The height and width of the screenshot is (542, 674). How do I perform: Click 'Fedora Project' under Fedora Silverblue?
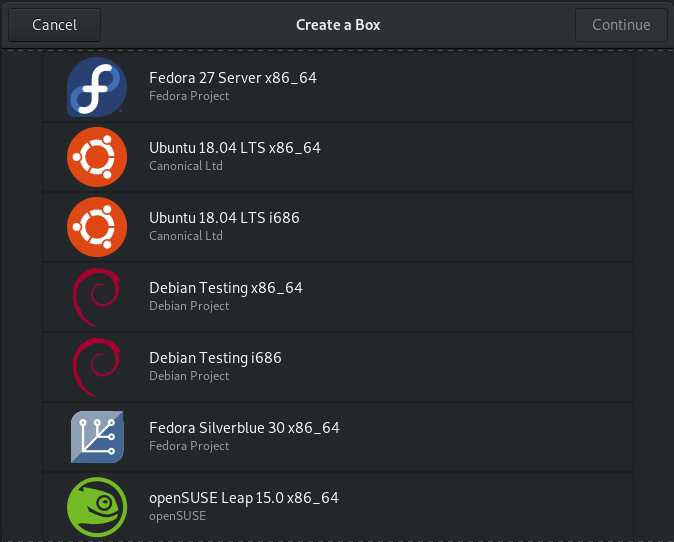click(x=189, y=446)
